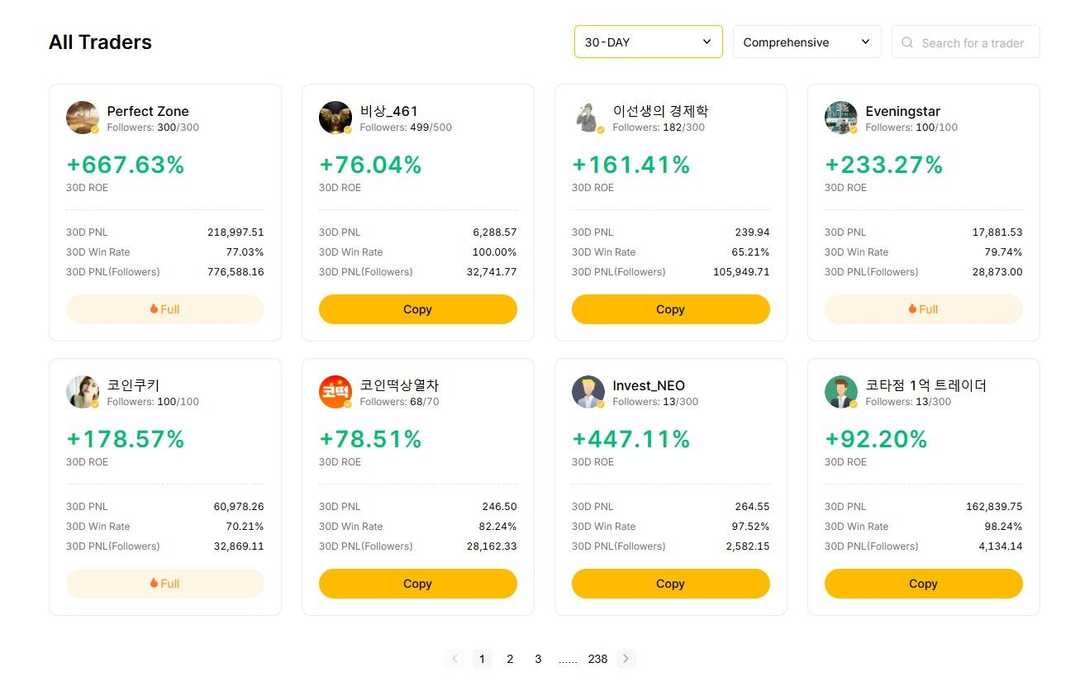
Task: Click Perfect Zone's profile avatar
Action: [82, 118]
